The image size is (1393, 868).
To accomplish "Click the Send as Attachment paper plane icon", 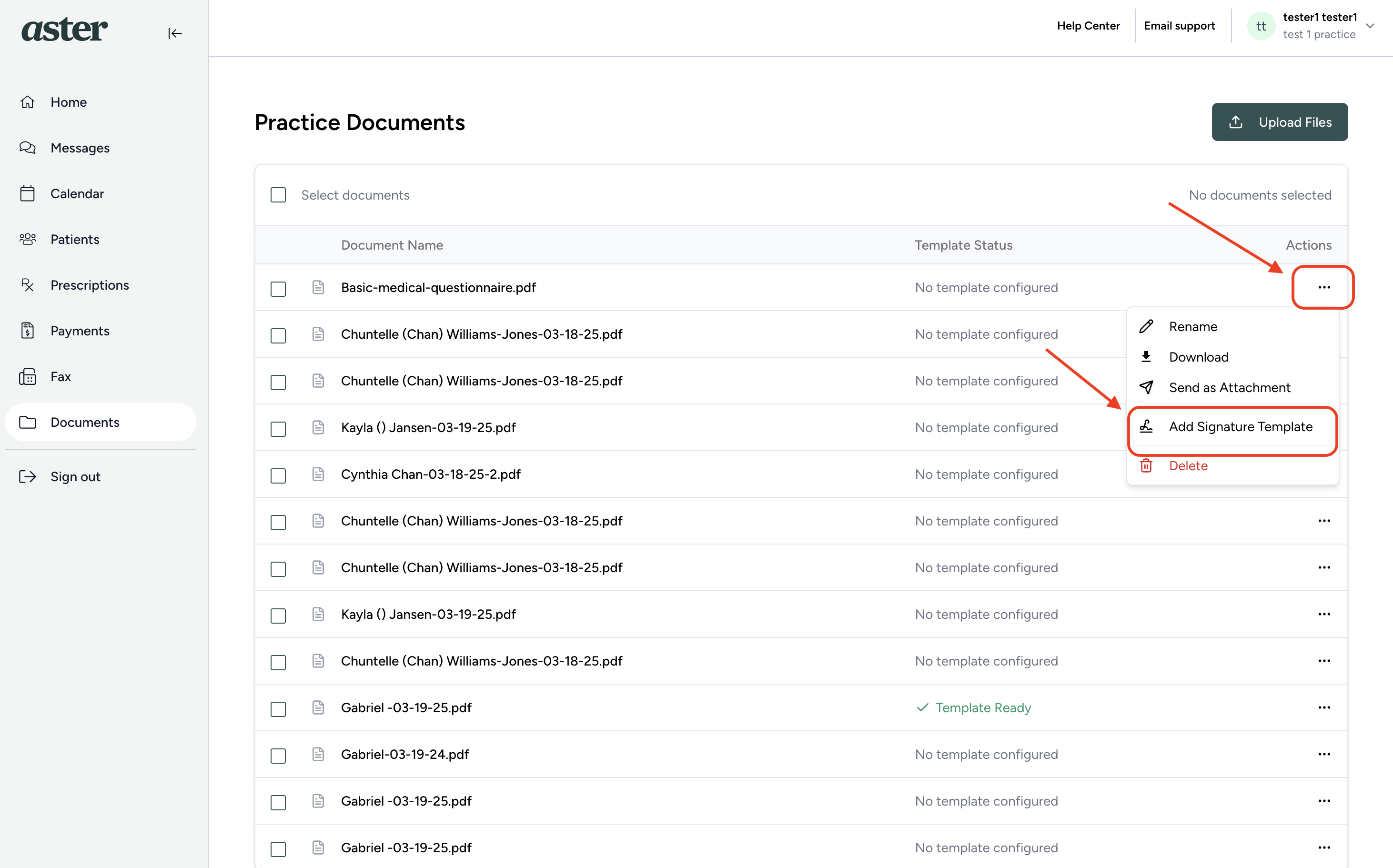I will (1146, 387).
